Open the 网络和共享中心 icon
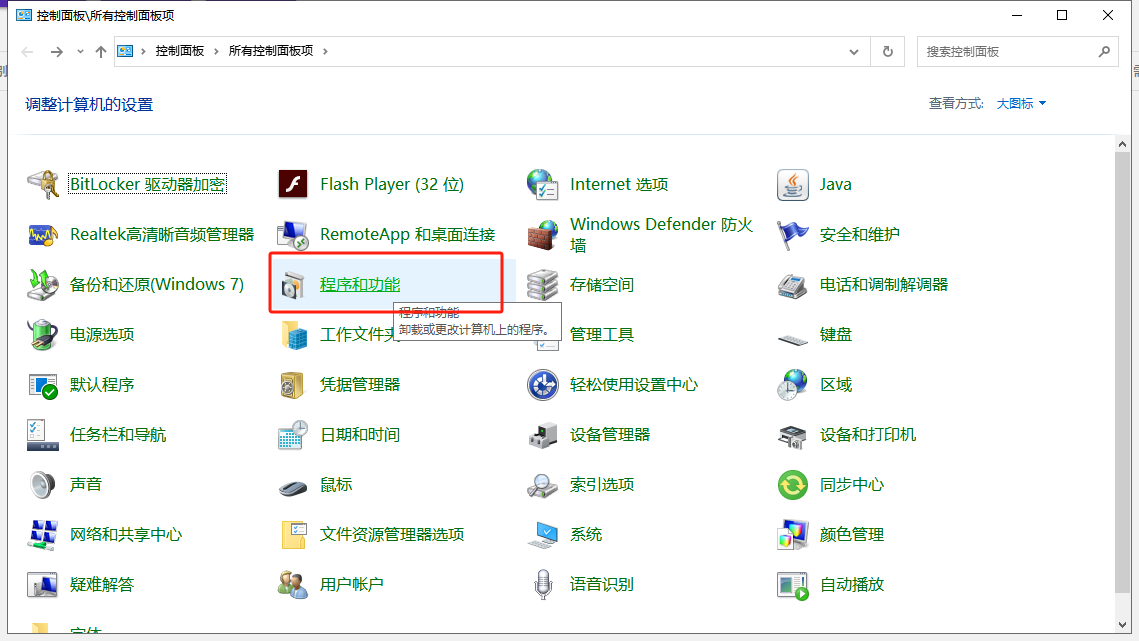This screenshot has height=641, width=1139. 43,535
